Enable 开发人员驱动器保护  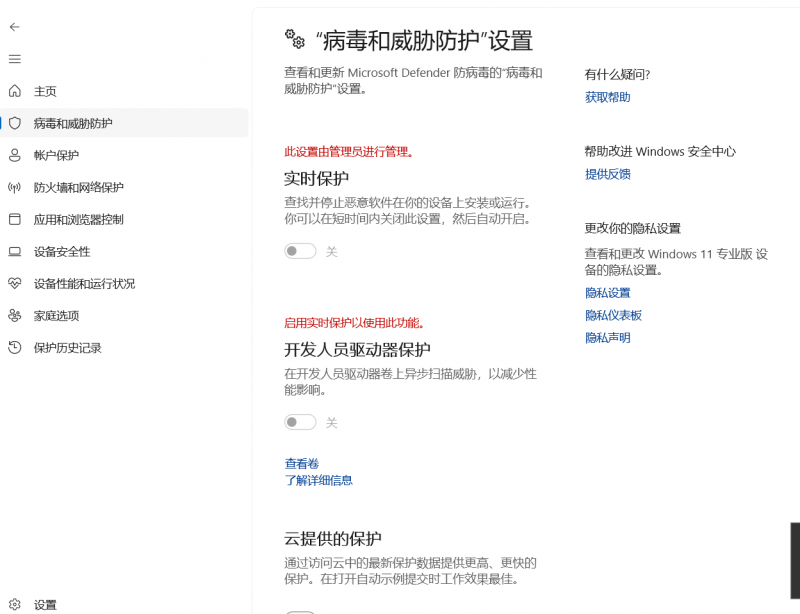[300, 422]
